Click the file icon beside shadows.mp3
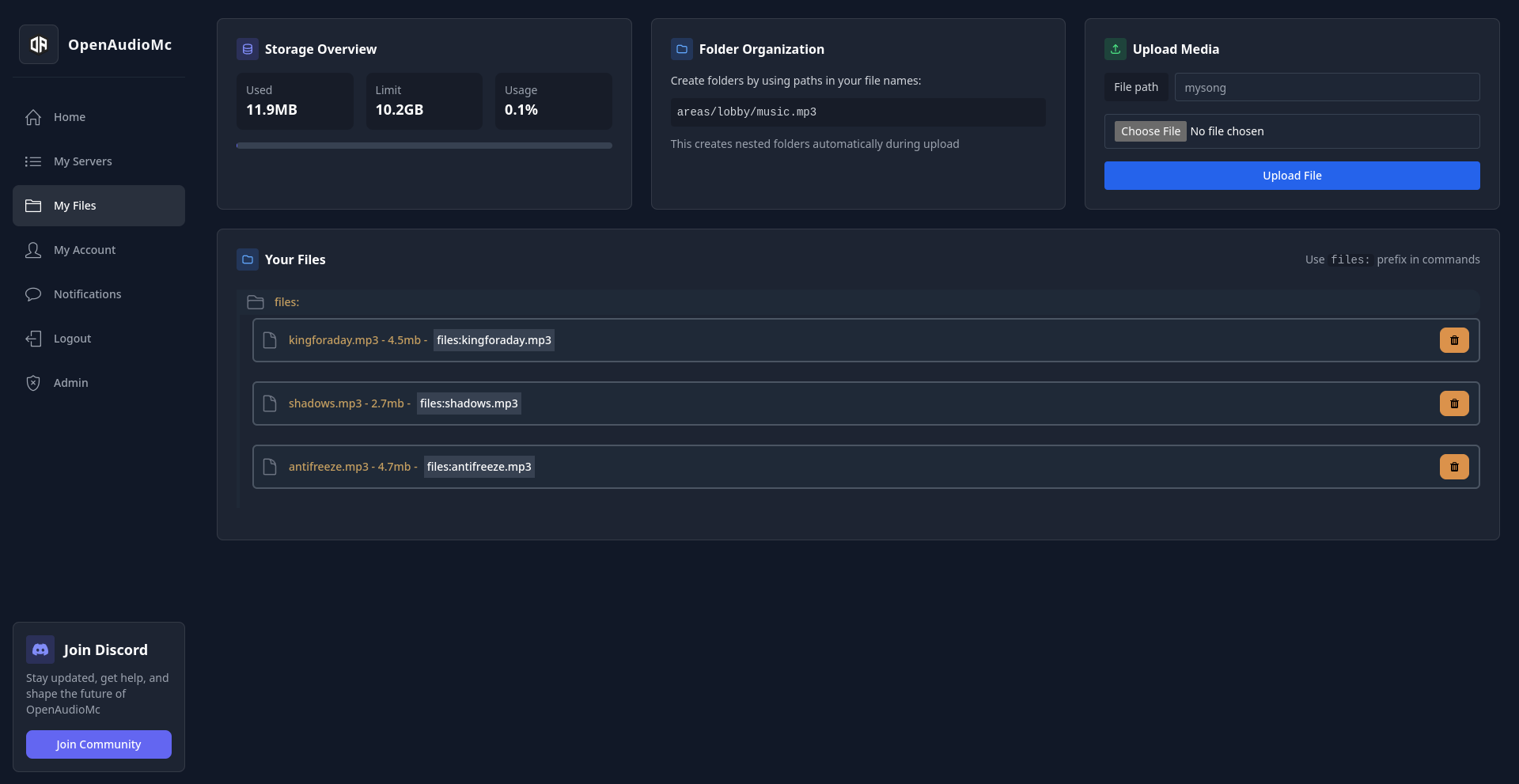The height and width of the screenshot is (784, 1519). coord(270,403)
